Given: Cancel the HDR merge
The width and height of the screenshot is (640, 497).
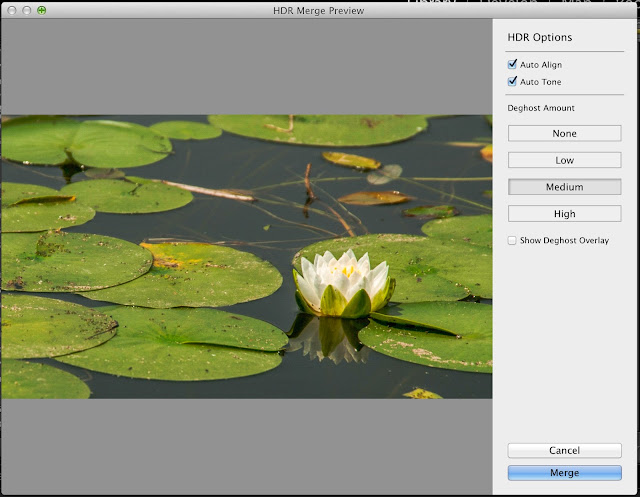Looking at the screenshot, I should (564, 450).
